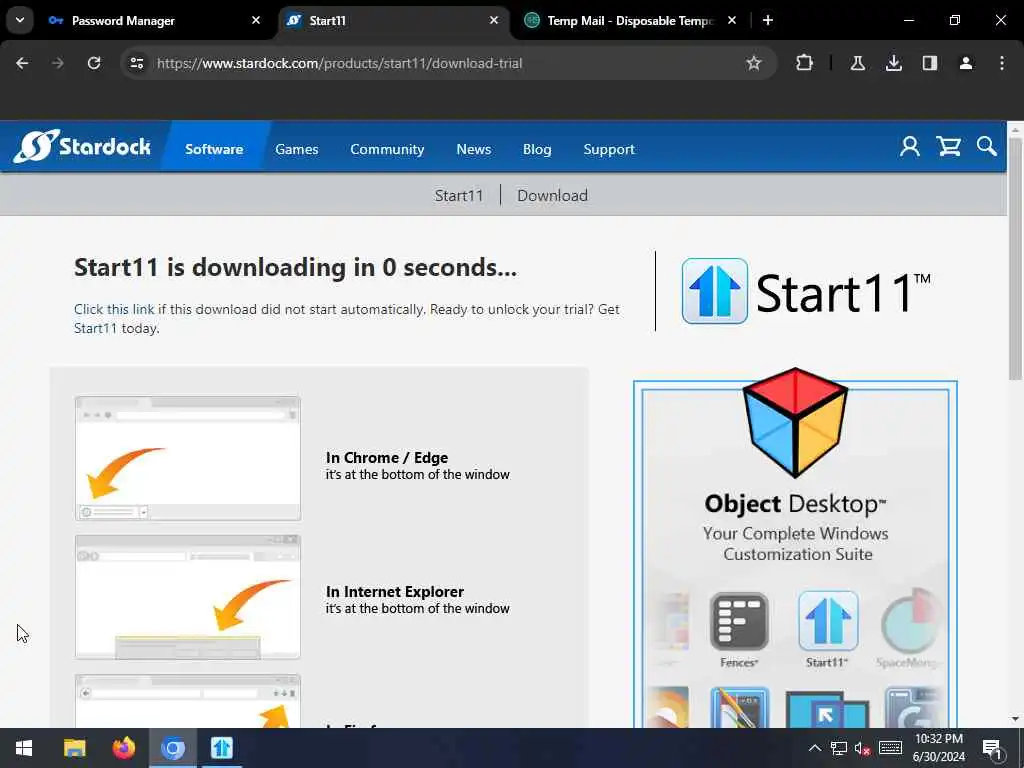
Task: Close the Temp Mail tab
Action: (731, 20)
